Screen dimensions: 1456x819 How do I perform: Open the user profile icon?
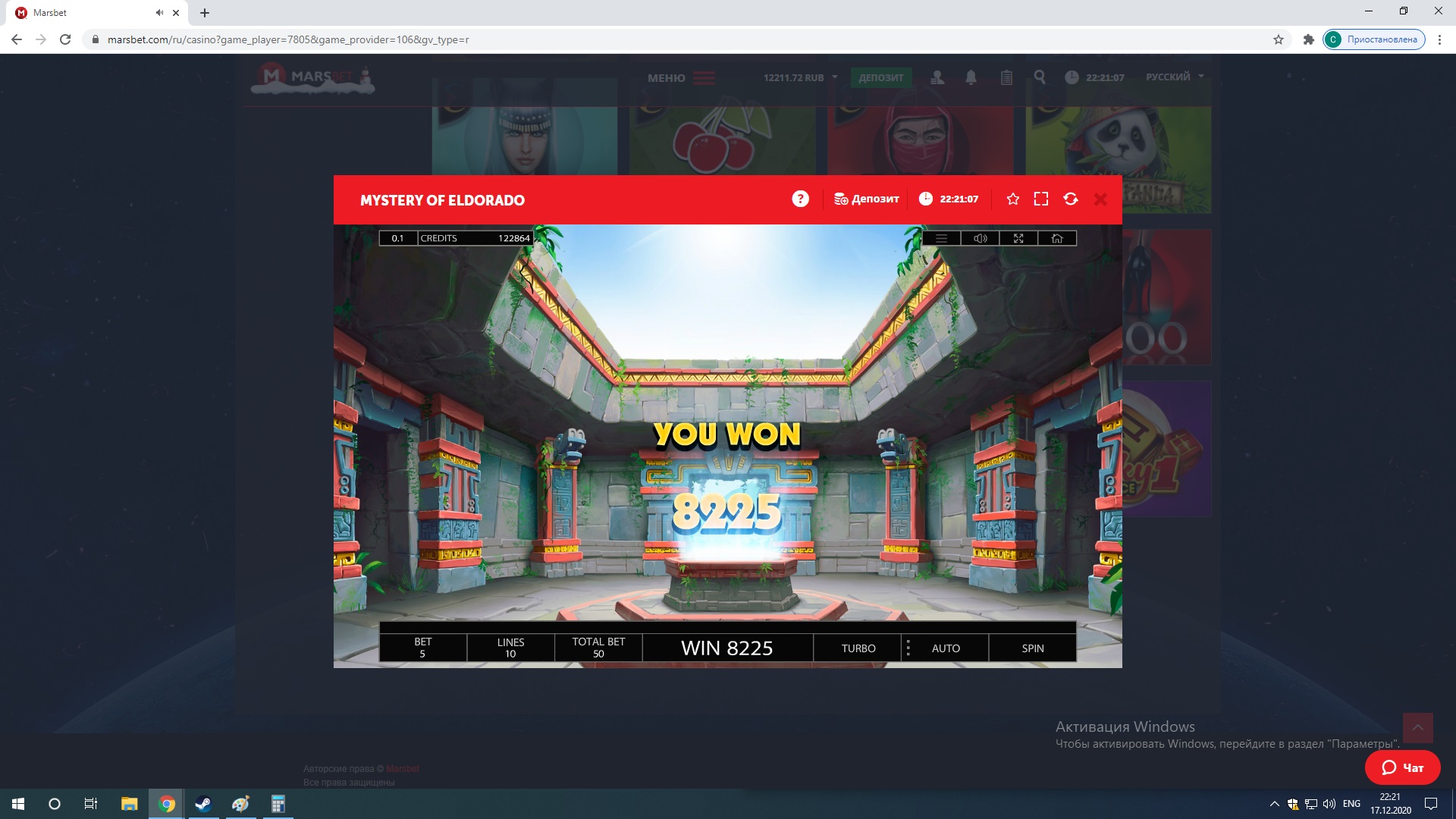coord(937,77)
